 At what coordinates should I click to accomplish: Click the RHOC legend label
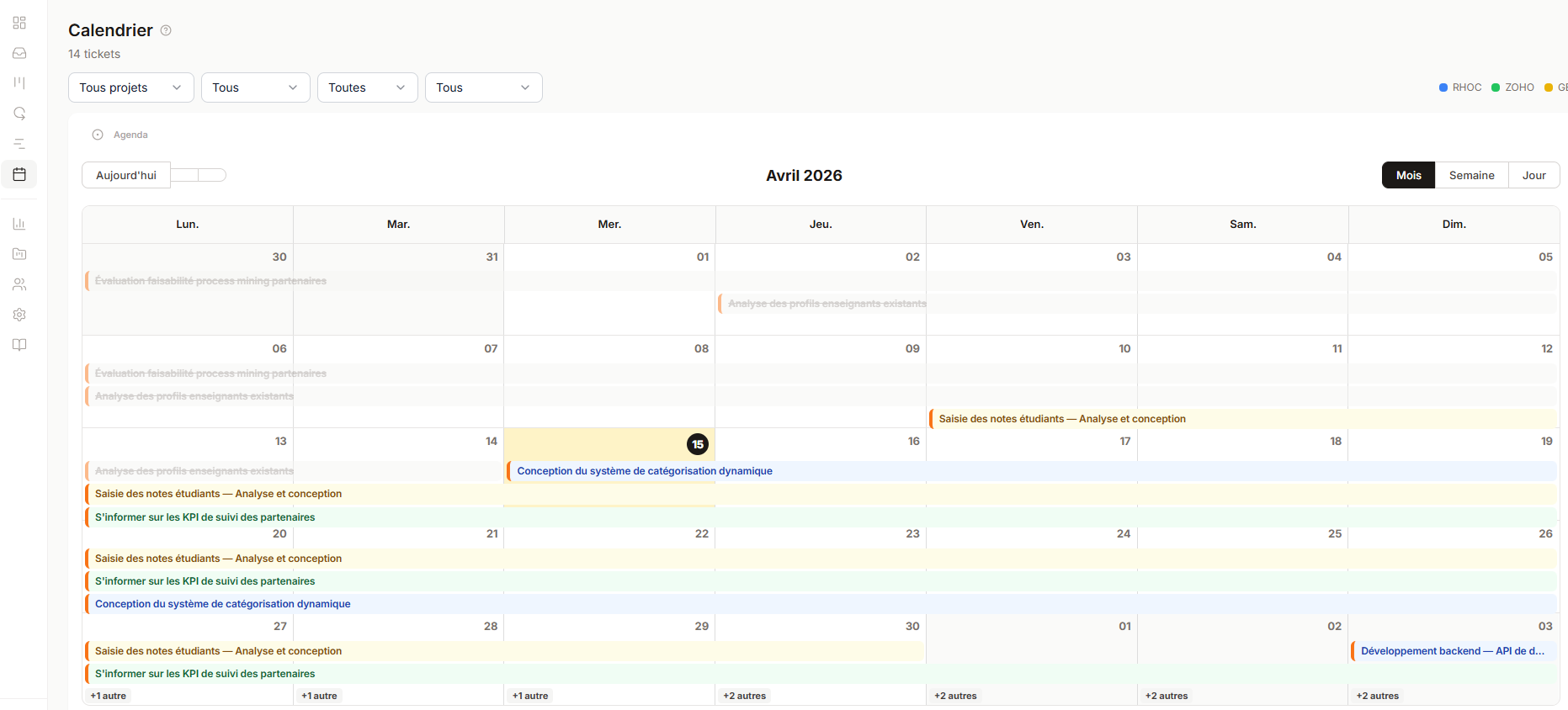pyautogui.click(x=1467, y=87)
